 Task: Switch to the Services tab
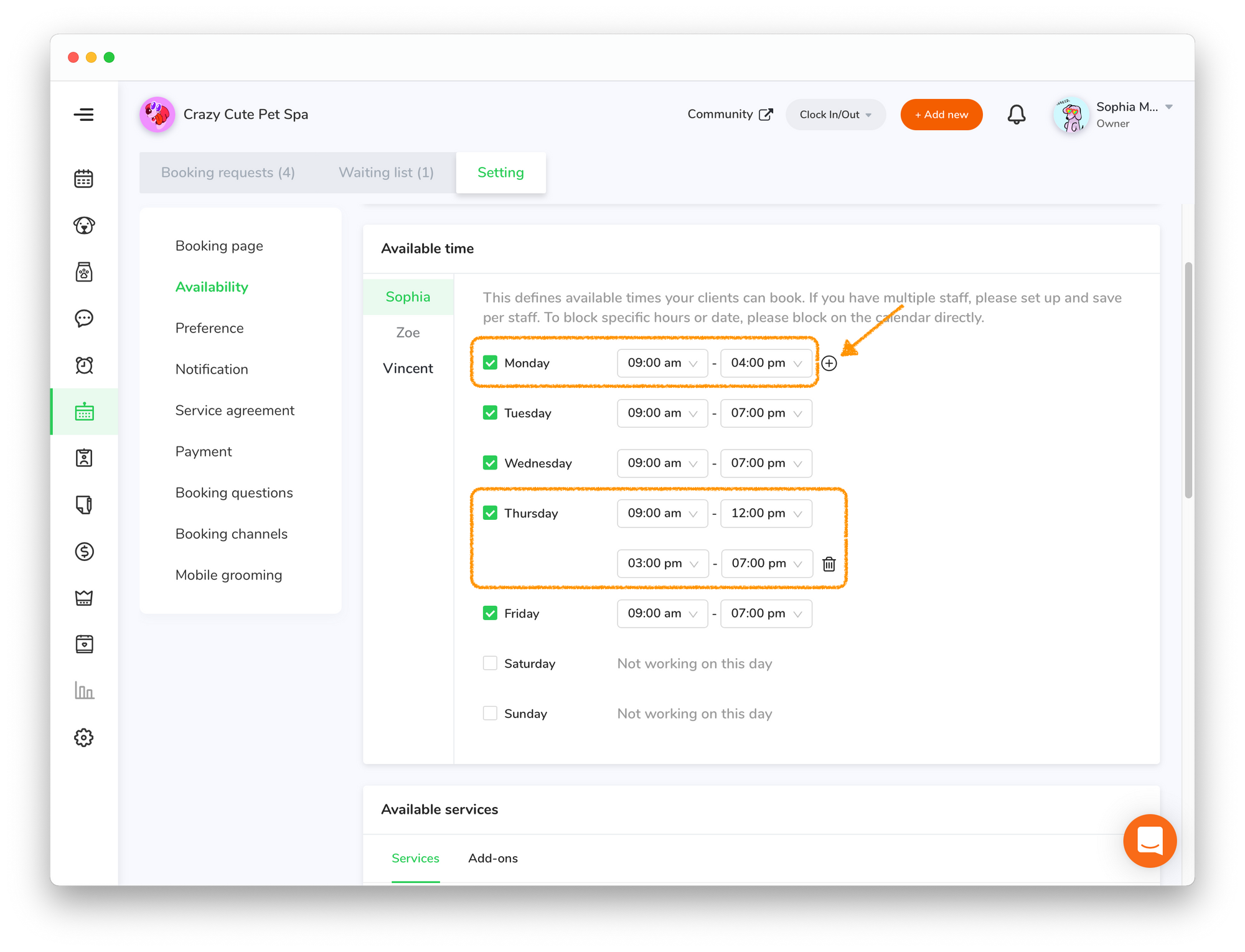point(415,858)
